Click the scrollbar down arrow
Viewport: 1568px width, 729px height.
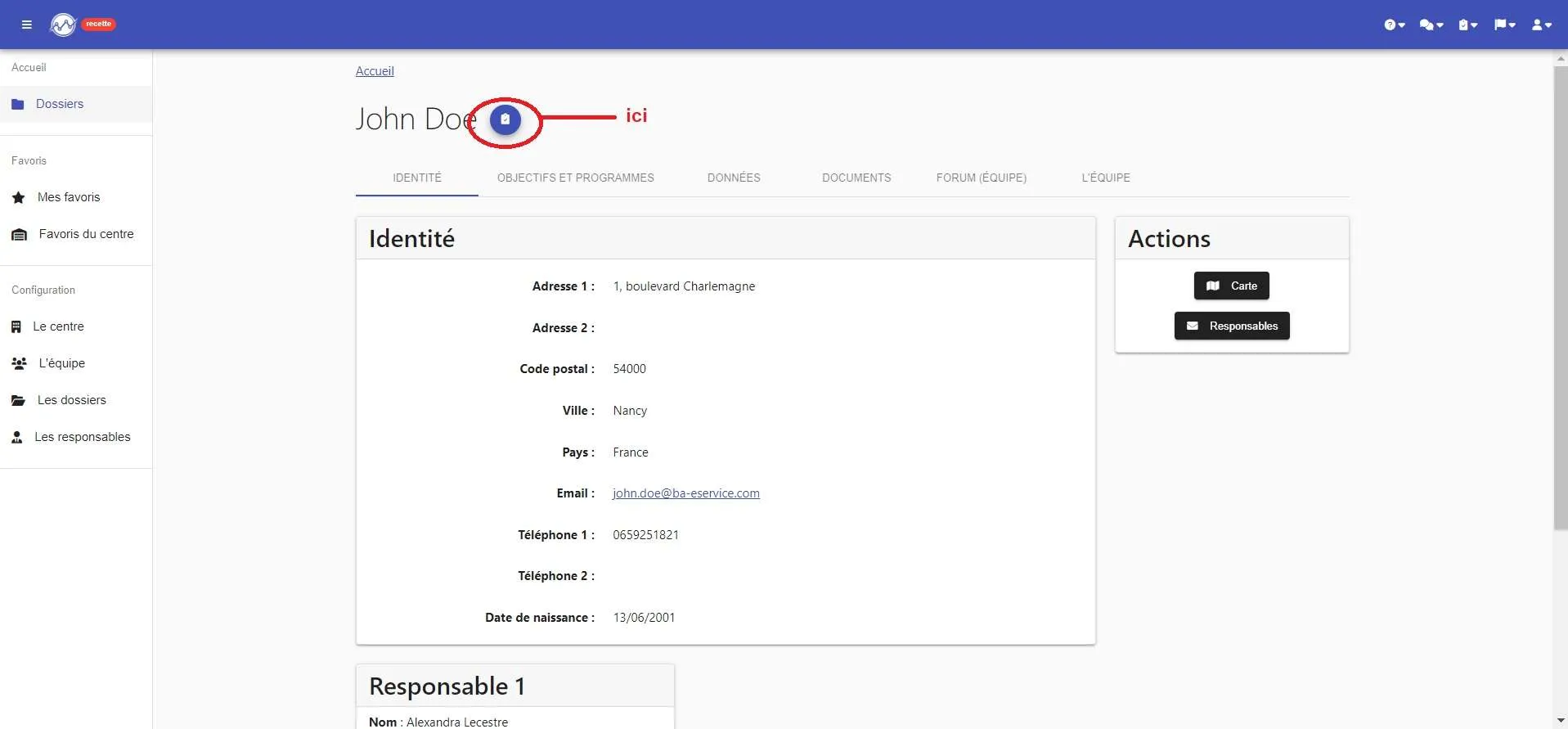coord(1561,721)
